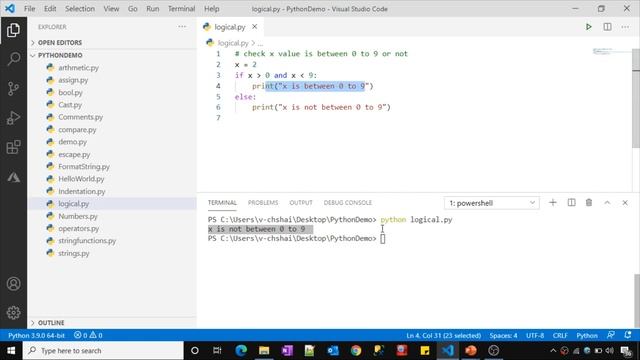640x360 pixels.
Task: Open the feedback icon in status bar
Action: pos(611,335)
